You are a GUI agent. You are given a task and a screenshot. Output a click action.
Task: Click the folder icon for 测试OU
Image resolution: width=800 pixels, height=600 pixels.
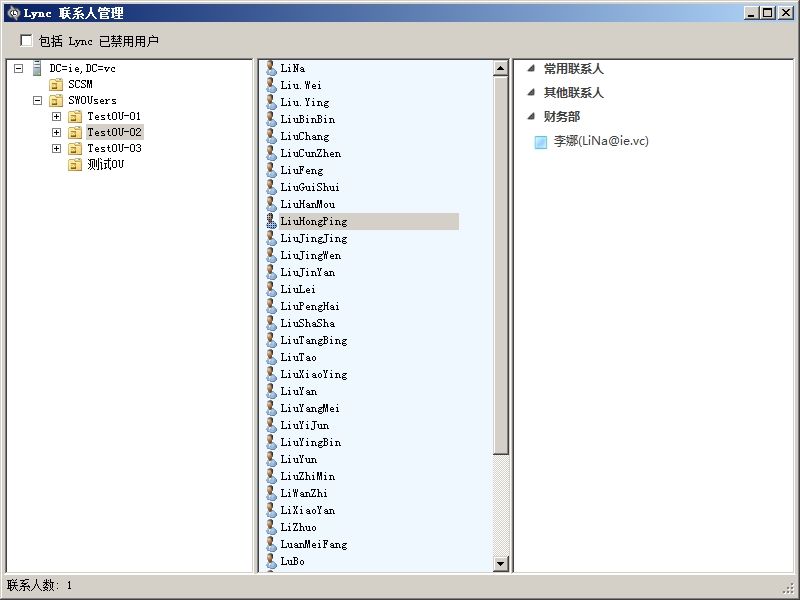pos(75,164)
